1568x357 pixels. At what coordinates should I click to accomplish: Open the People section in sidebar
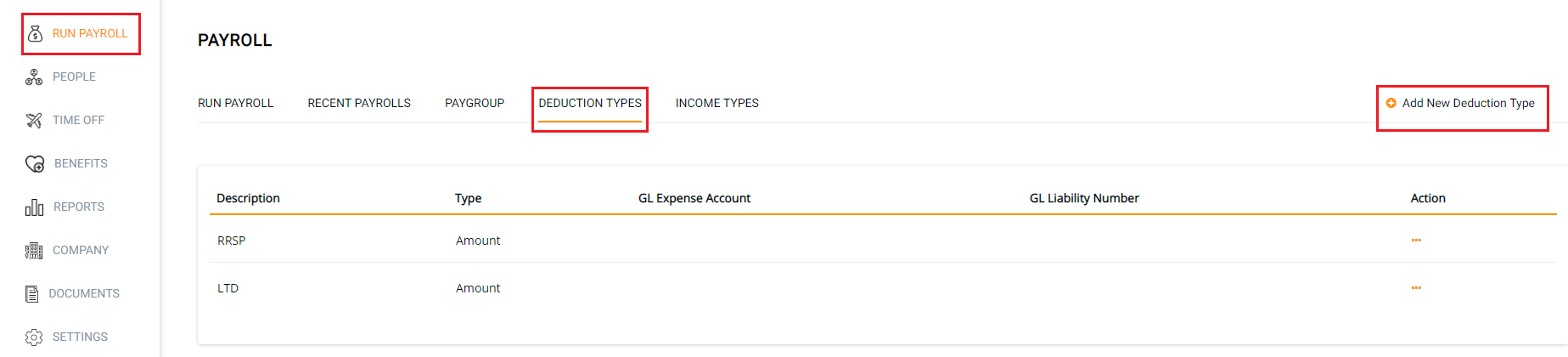74,77
